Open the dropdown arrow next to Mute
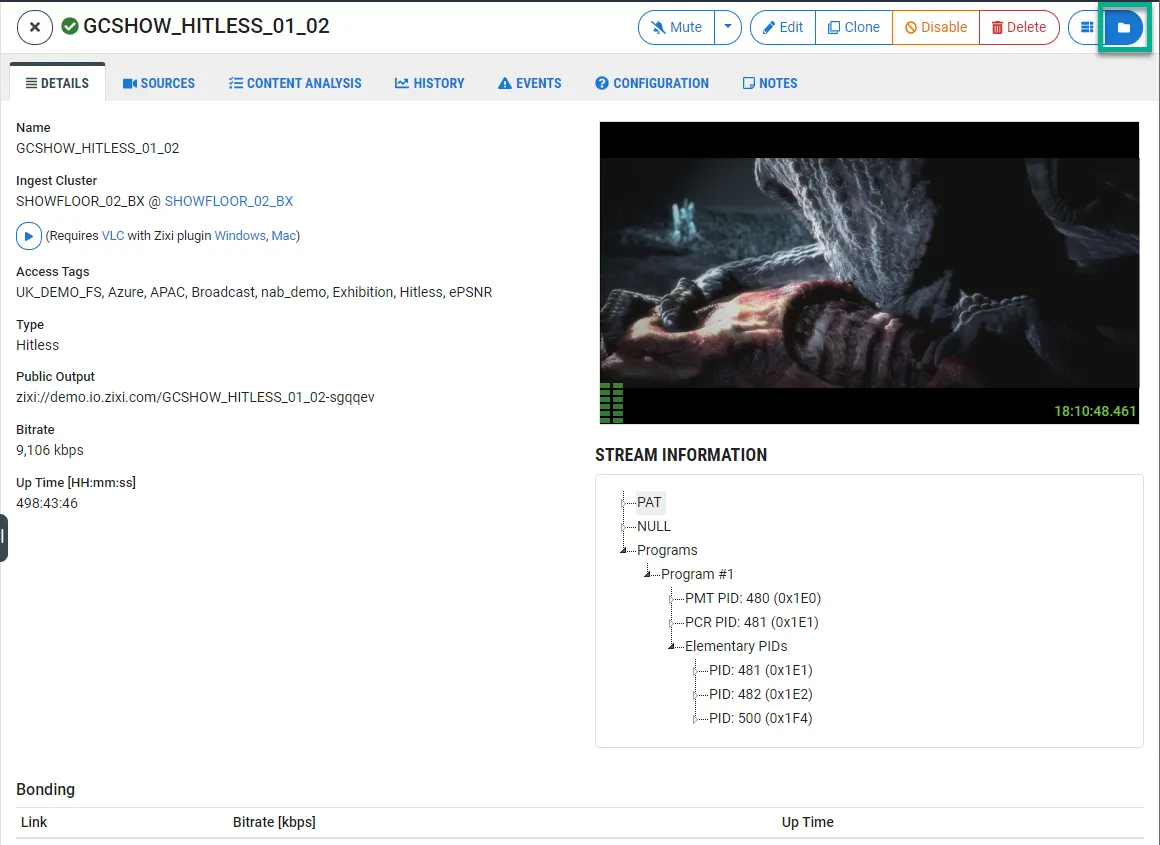 [728, 27]
